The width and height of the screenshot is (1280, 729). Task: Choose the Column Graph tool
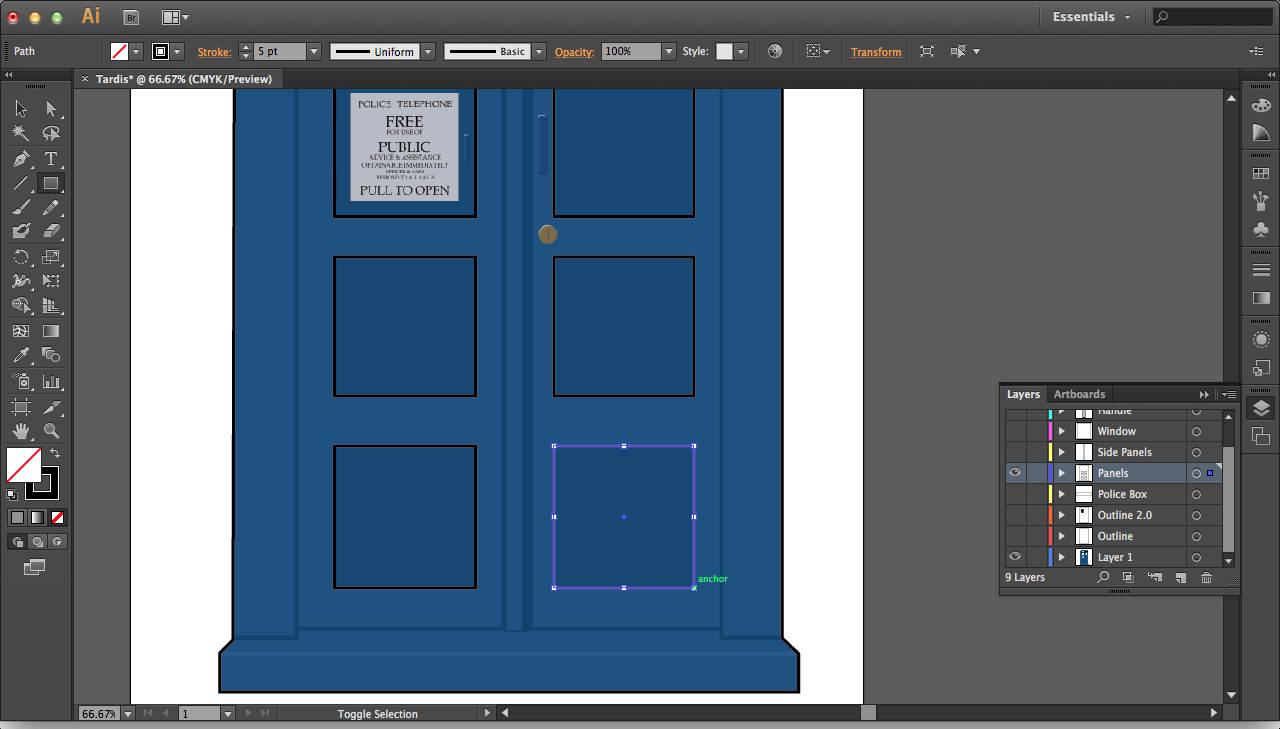click(x=51, y=381)
